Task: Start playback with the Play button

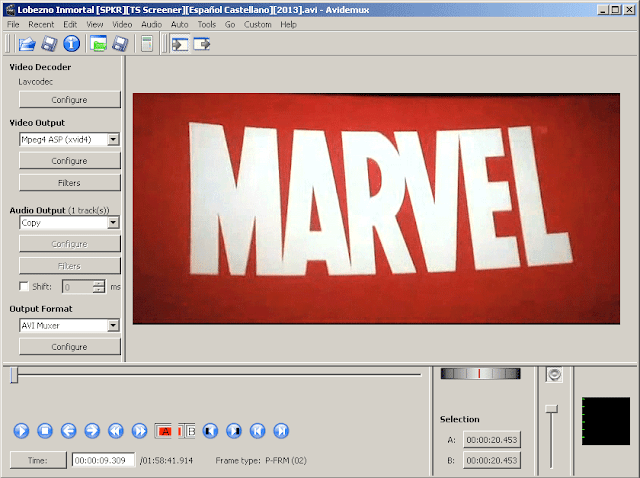Action: (21, 431)
